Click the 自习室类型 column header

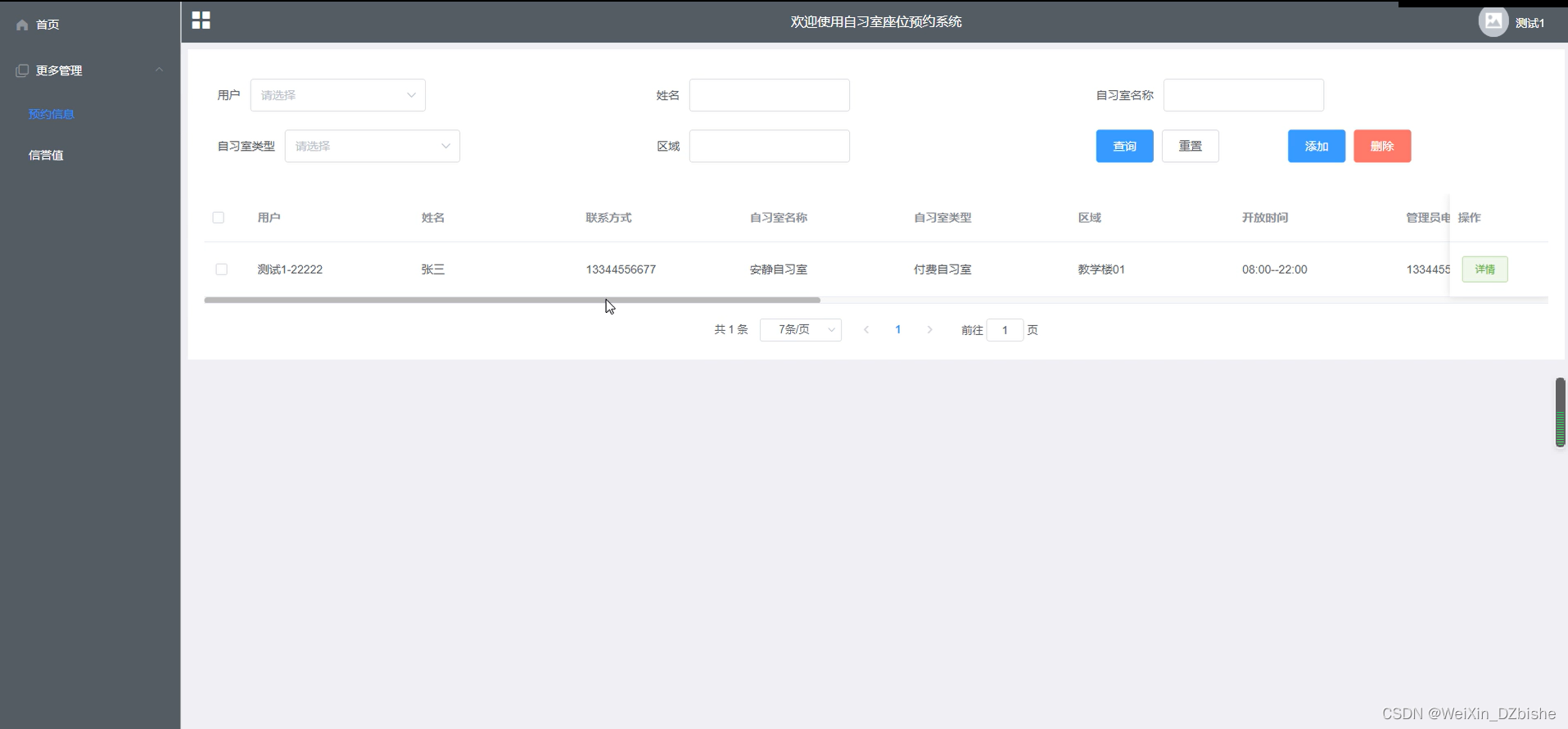(x=942, y=218)
